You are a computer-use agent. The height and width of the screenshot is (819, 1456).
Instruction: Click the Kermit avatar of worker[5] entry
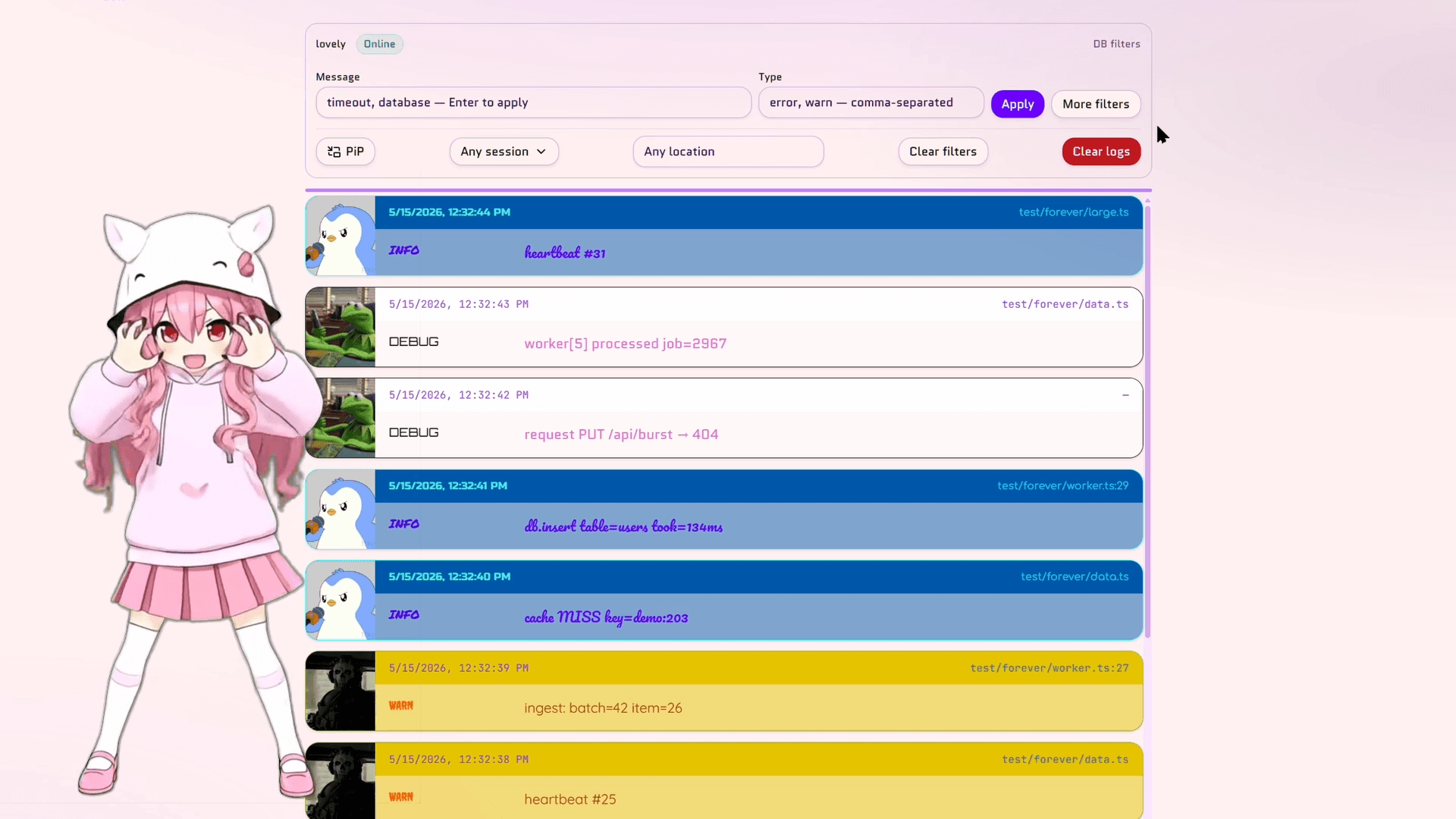pyautogui.click(x=340, y=327)
